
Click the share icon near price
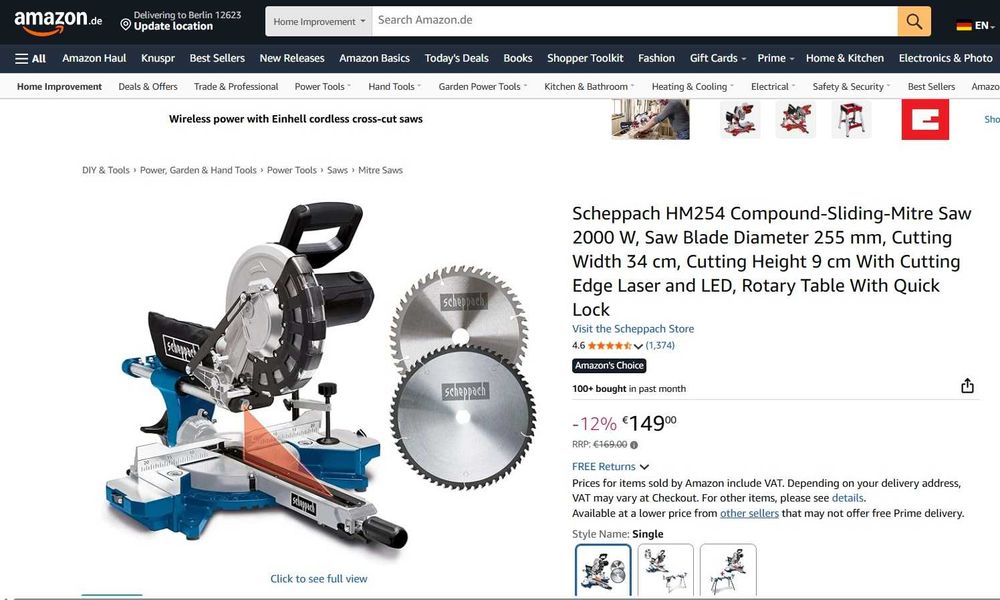pos(967,386)
